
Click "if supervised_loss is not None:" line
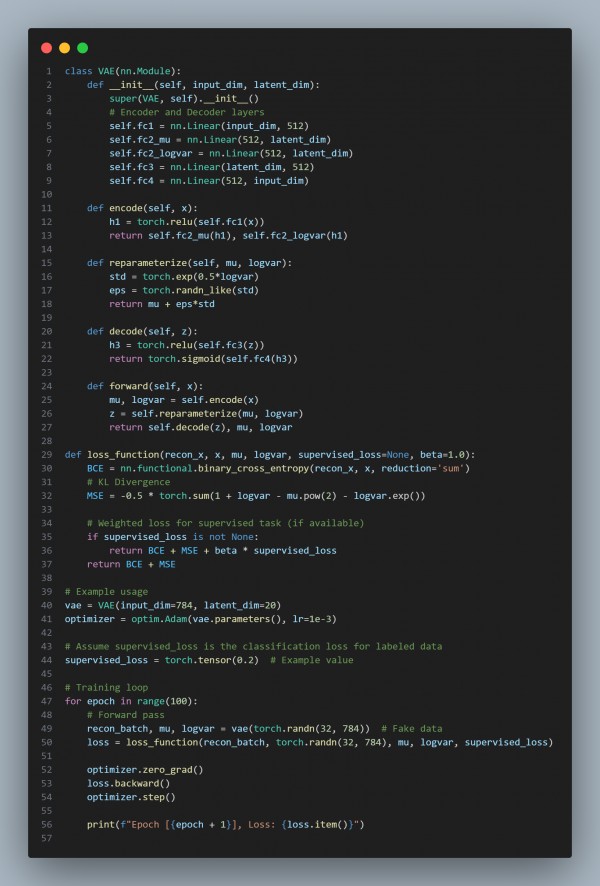(173, 537)
